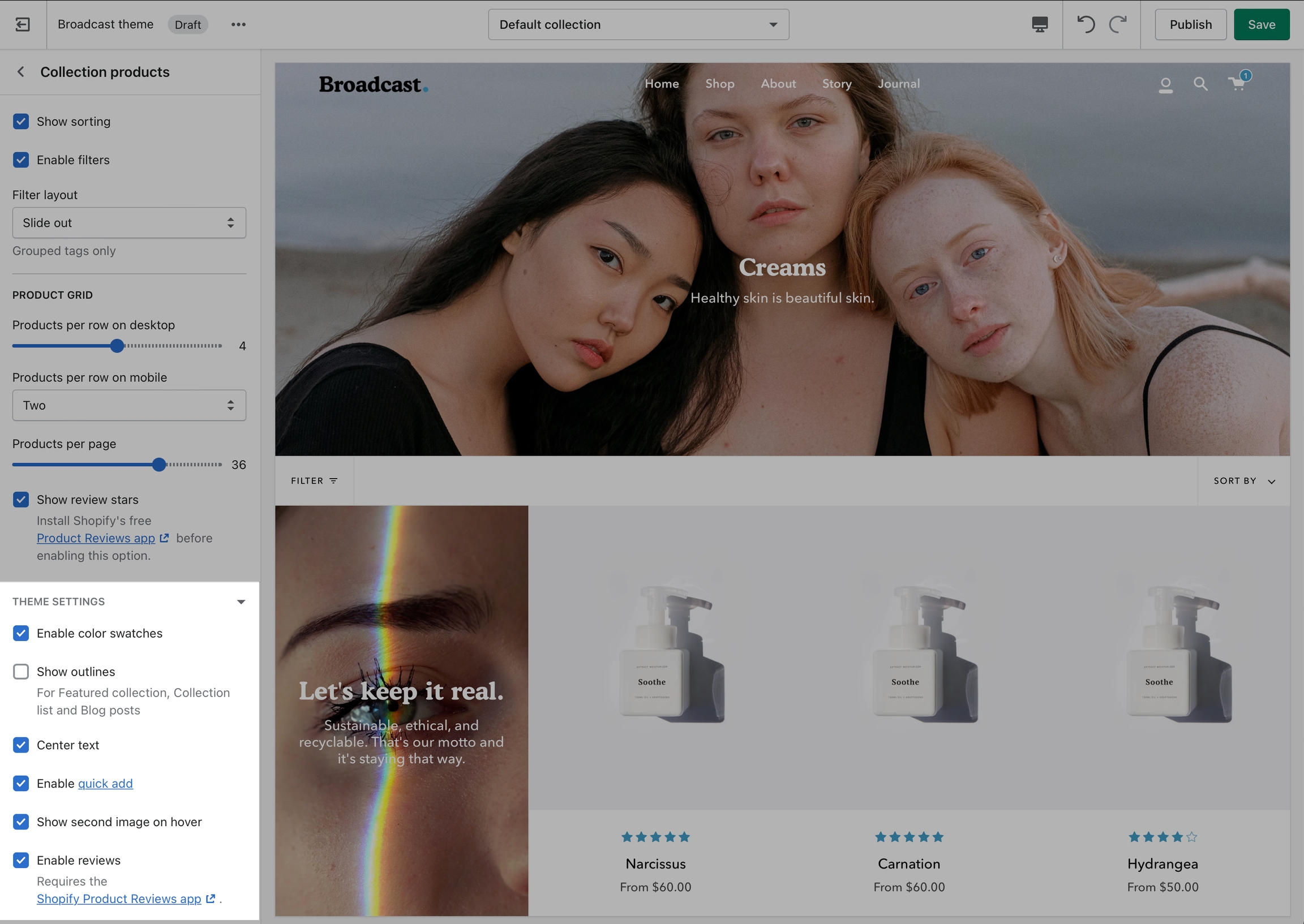This screenshot has height=924, width=1304.
Task: Collapse the Theme Settings section arrow
Action: coord(241,601)
